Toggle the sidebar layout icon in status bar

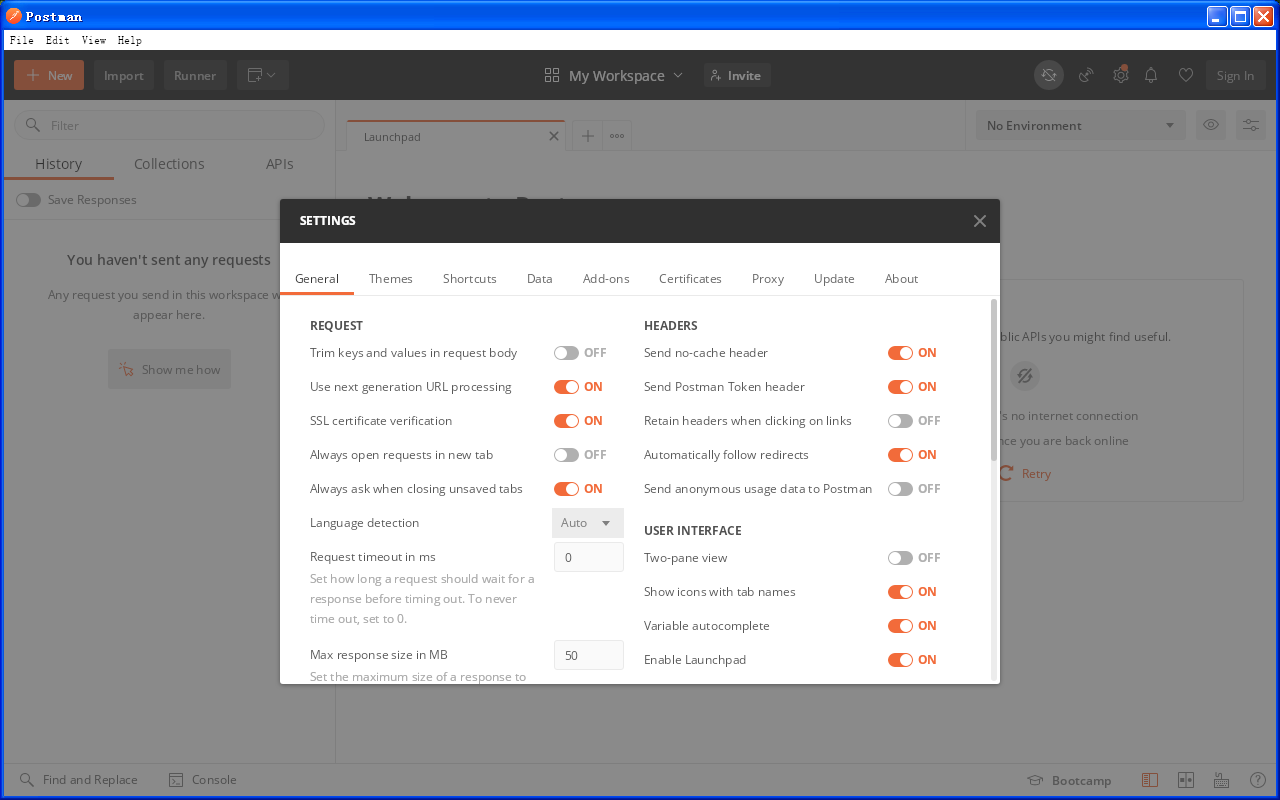[x=1150, y=780]
